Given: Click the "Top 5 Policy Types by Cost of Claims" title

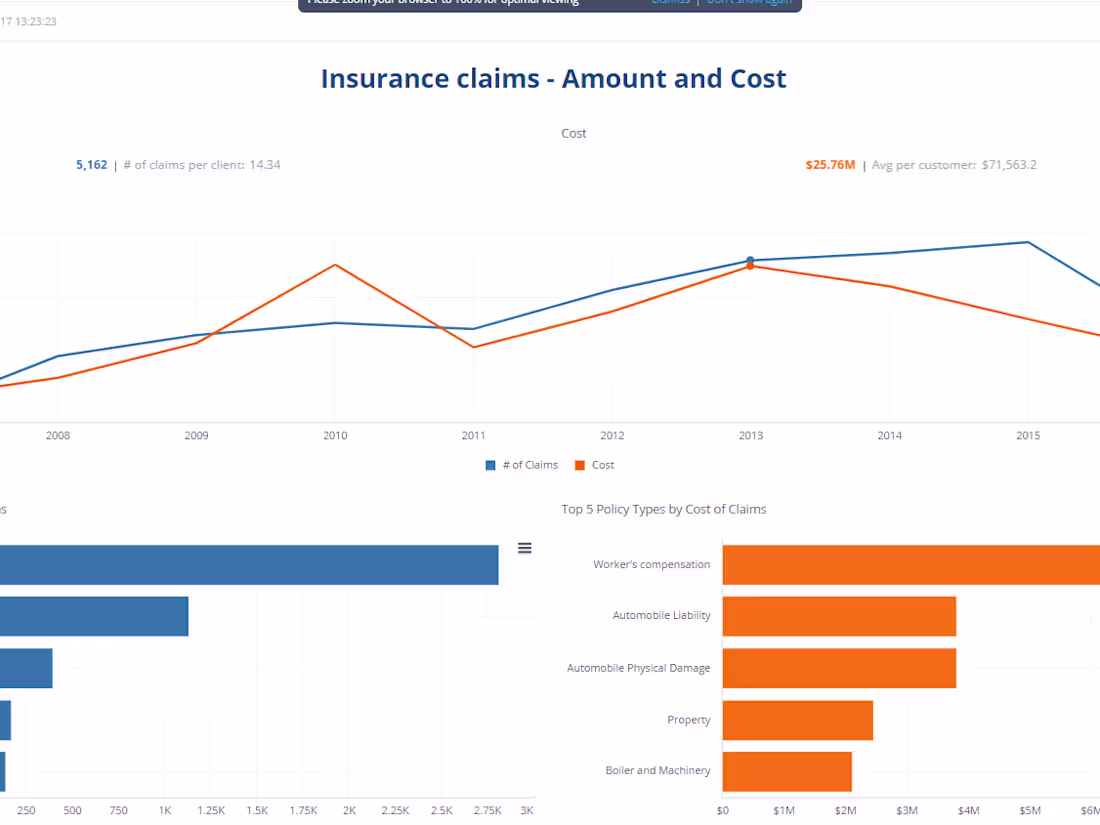Looking at the screenshot, I should click(663, 509).
